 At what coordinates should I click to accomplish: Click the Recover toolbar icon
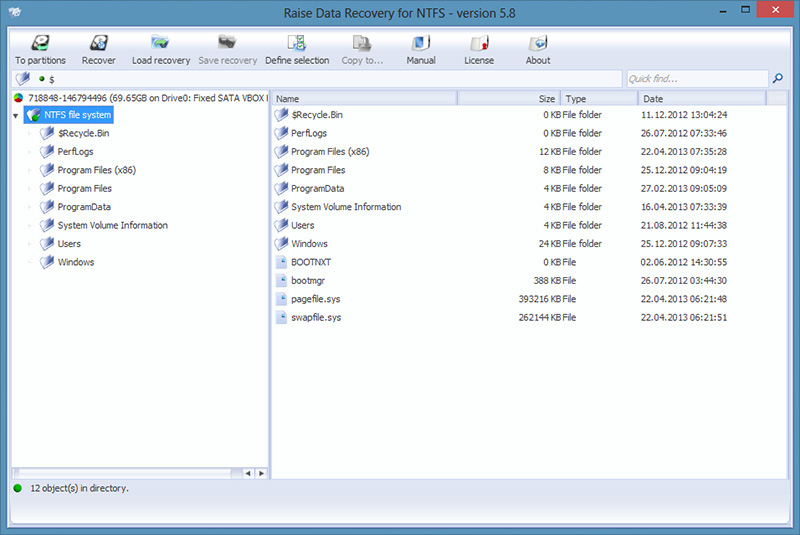coord(99,43)
